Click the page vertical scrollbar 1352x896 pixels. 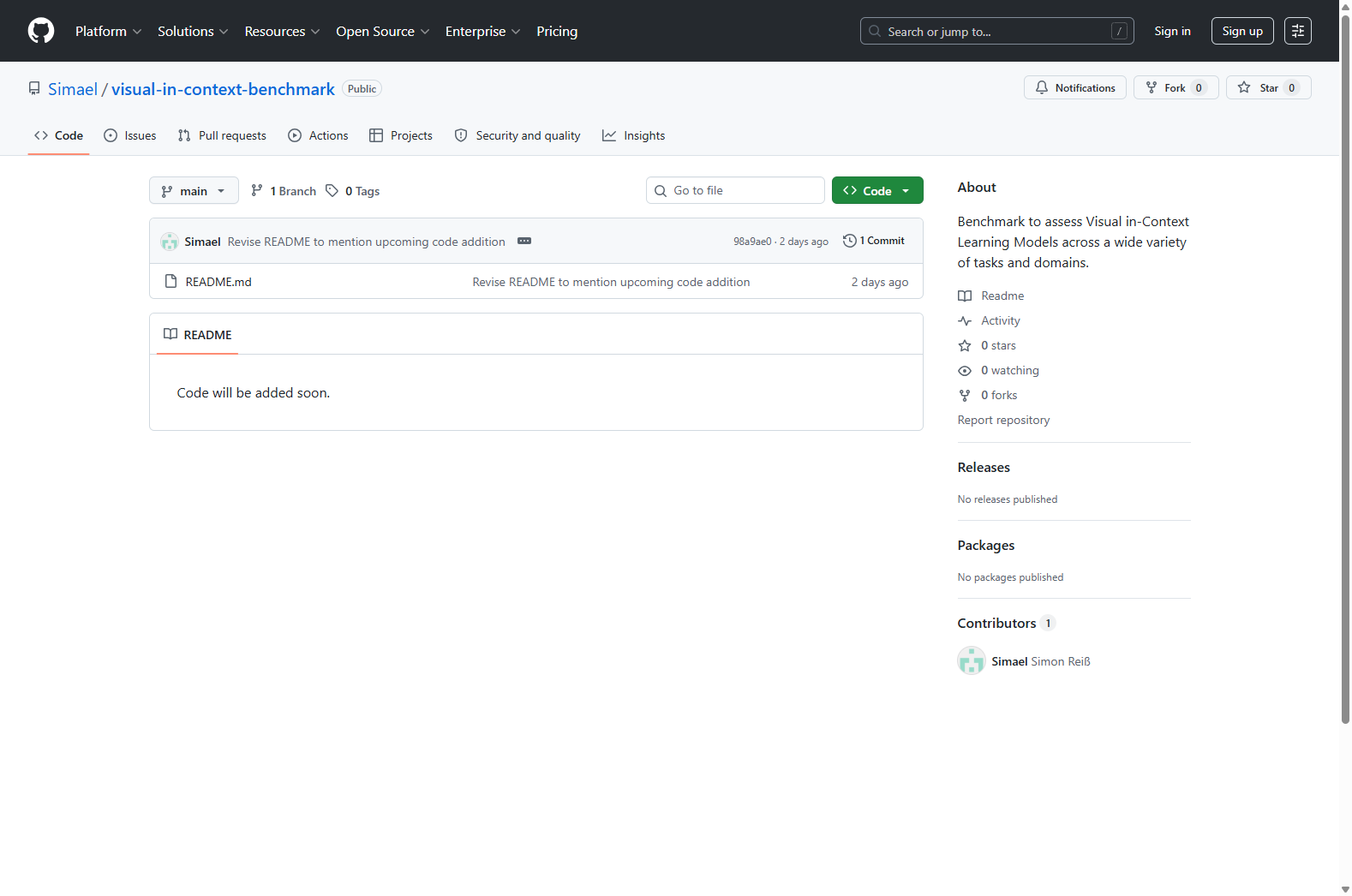(x=1345, y=368)
